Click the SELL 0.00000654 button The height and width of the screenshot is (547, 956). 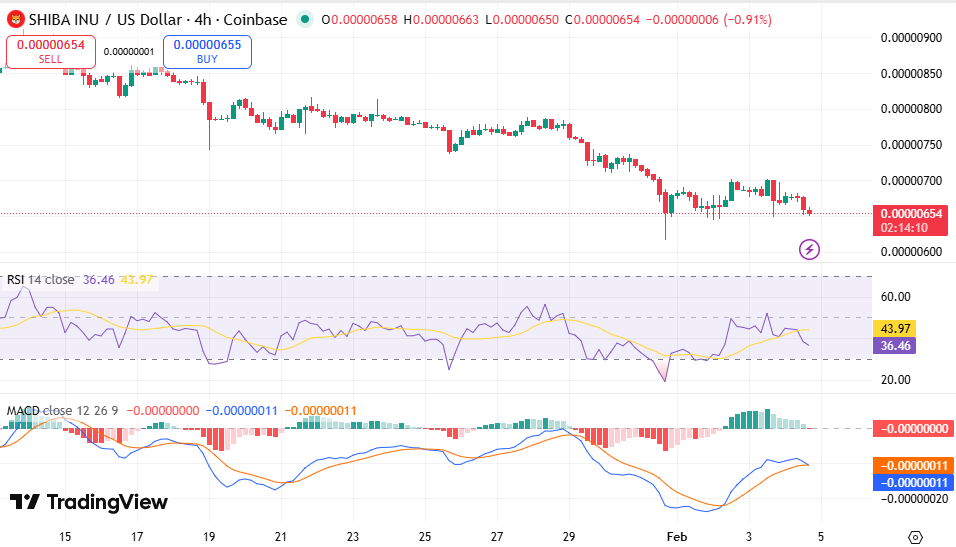pos(51,52)
